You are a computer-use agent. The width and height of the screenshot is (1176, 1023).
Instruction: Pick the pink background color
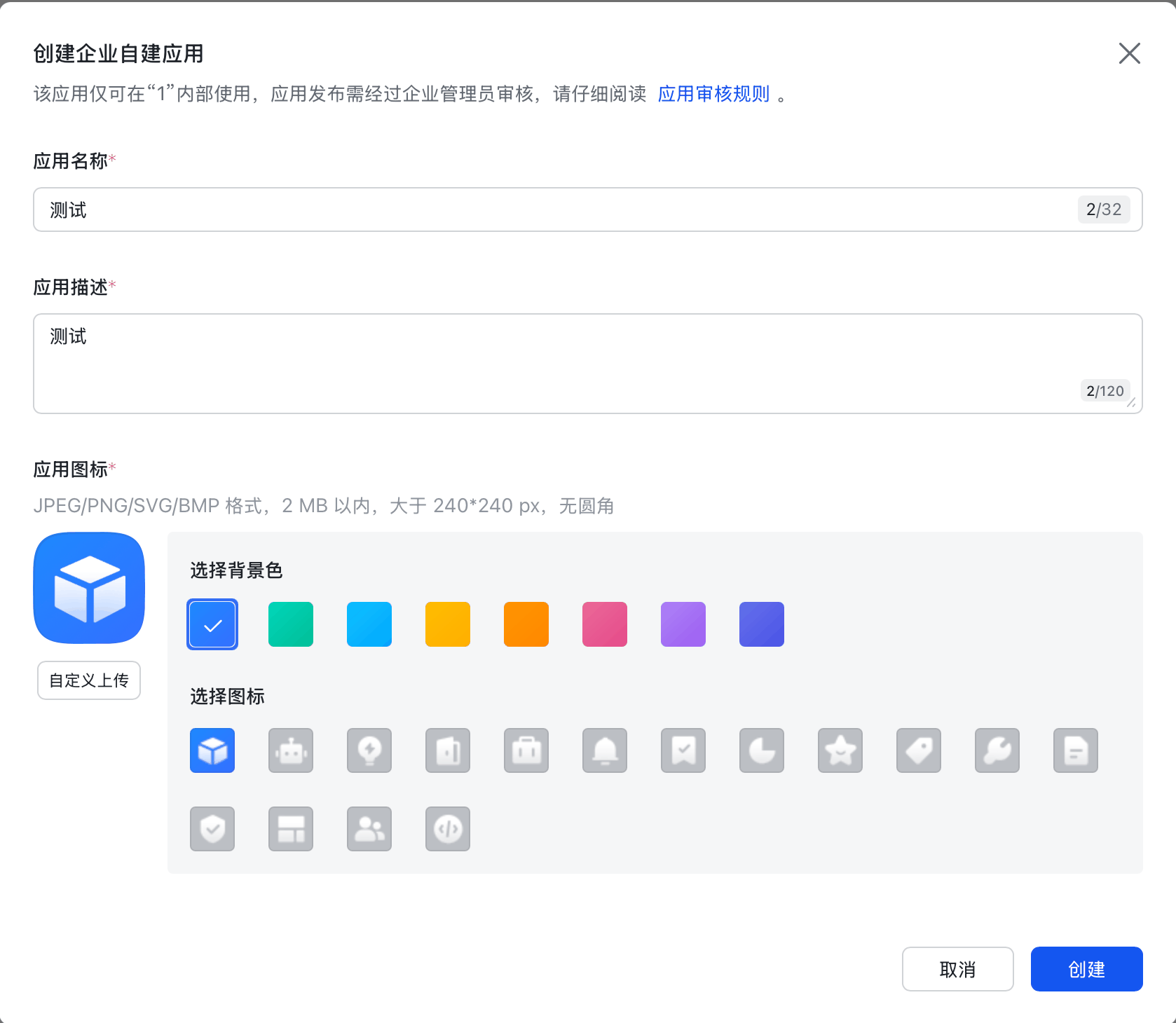click(x=605, y=624)
